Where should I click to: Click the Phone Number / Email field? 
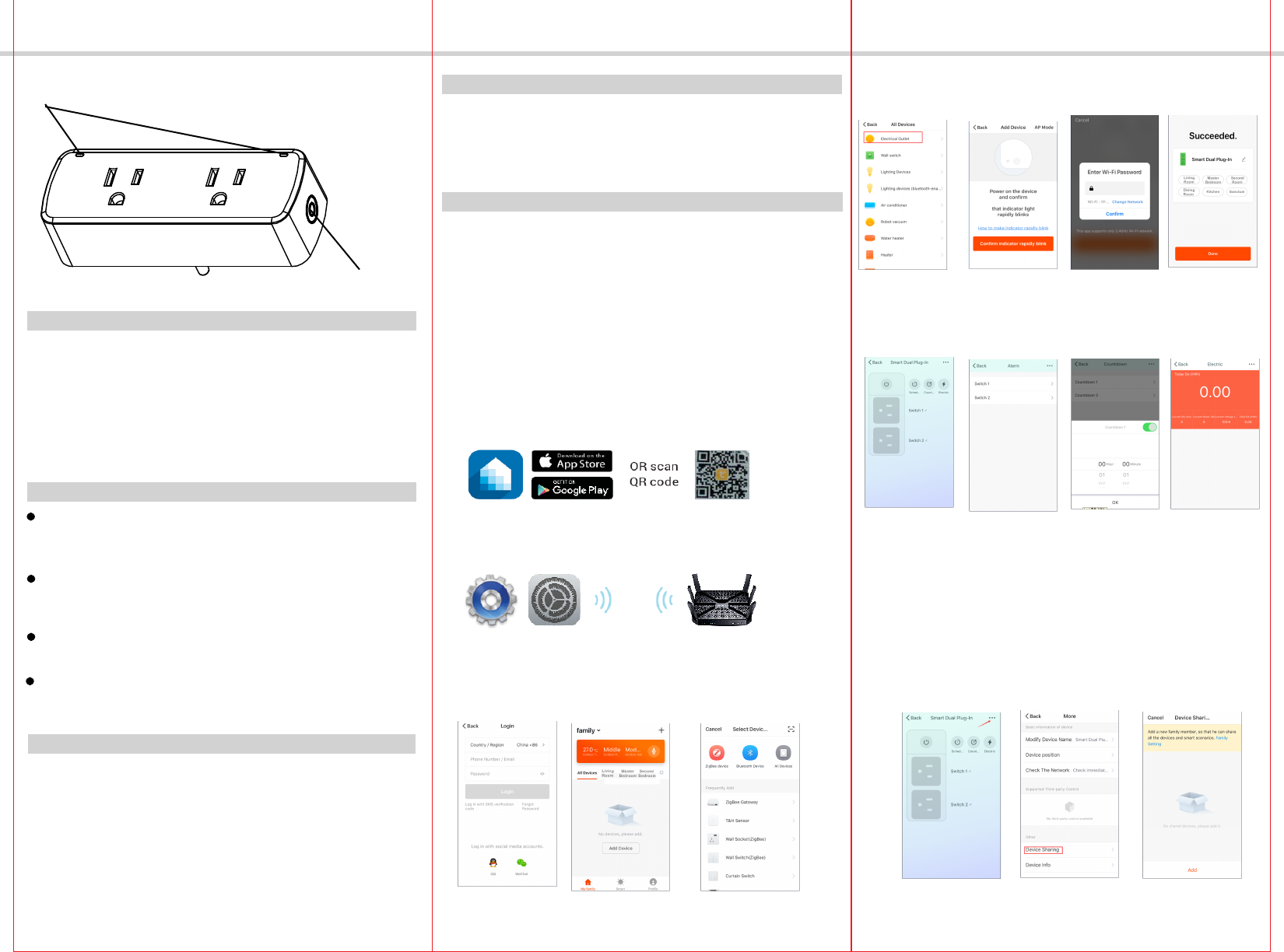[x=507, y=759]
